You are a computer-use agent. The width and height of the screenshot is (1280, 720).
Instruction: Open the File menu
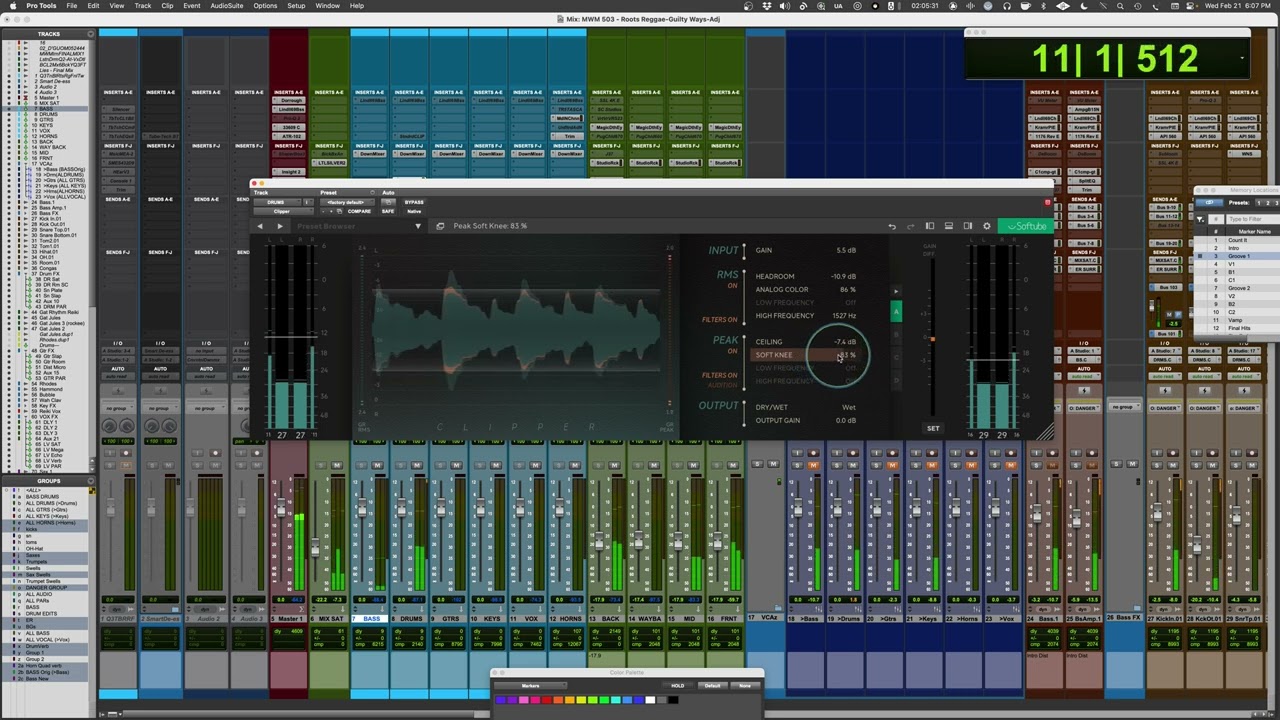[72, 6]
